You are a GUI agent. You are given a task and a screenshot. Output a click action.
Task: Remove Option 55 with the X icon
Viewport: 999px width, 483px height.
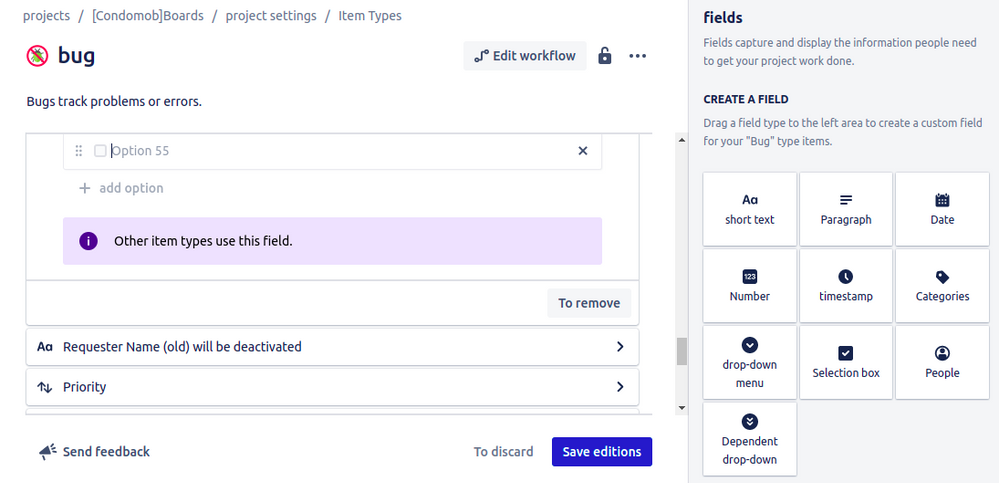pos(583,151)
